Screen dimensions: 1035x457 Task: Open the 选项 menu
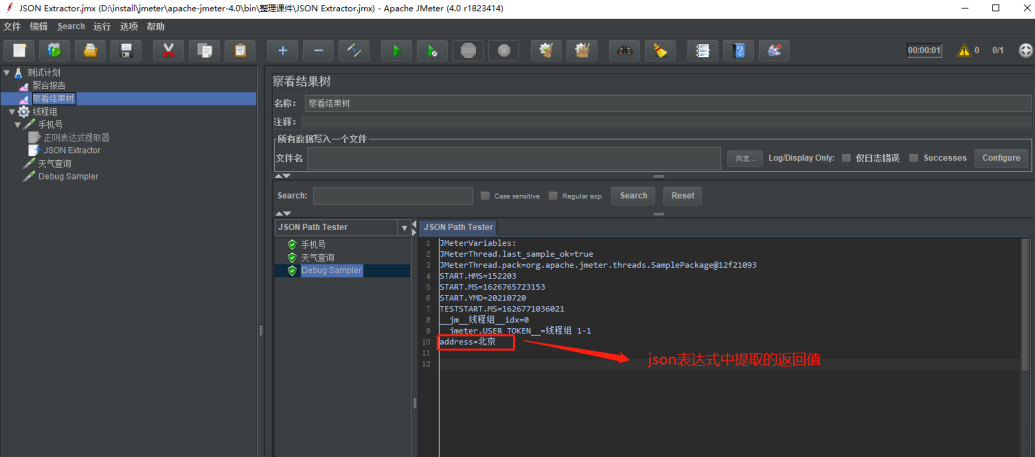129,26
